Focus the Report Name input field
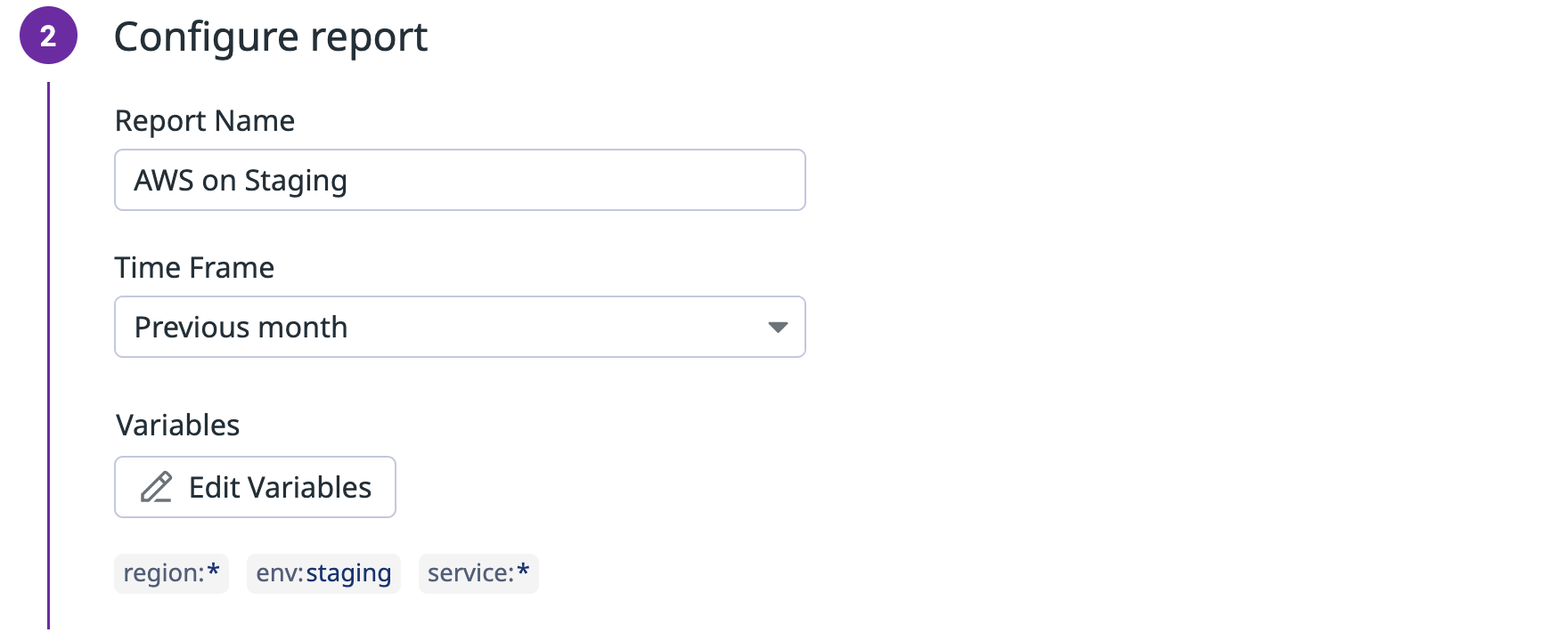This screenshot has width=1568, height=641. [460, 180]
